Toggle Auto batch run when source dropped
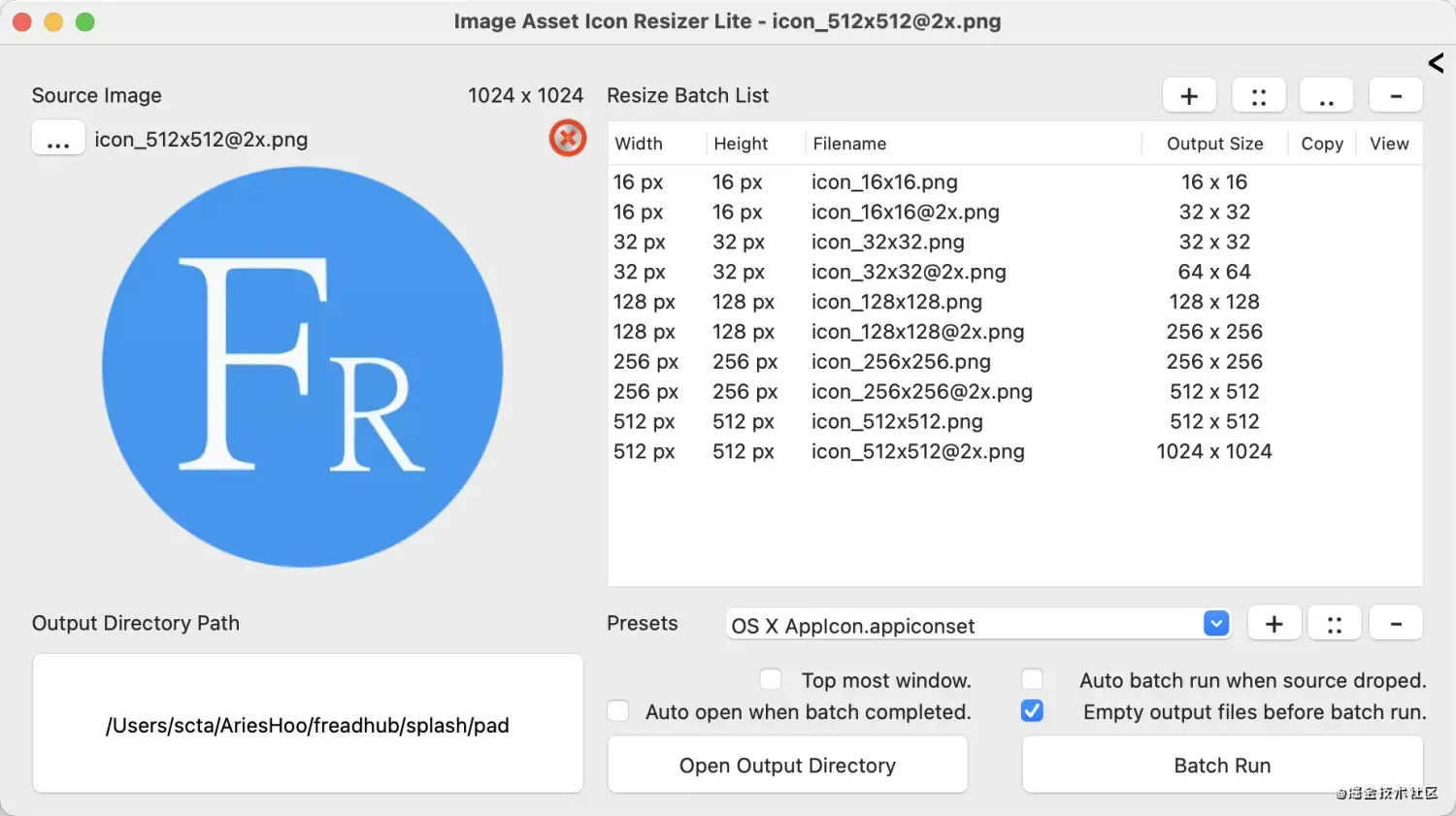This screenshot has width=1456, height=816. pyautogui.click(x=1033, y=679)
